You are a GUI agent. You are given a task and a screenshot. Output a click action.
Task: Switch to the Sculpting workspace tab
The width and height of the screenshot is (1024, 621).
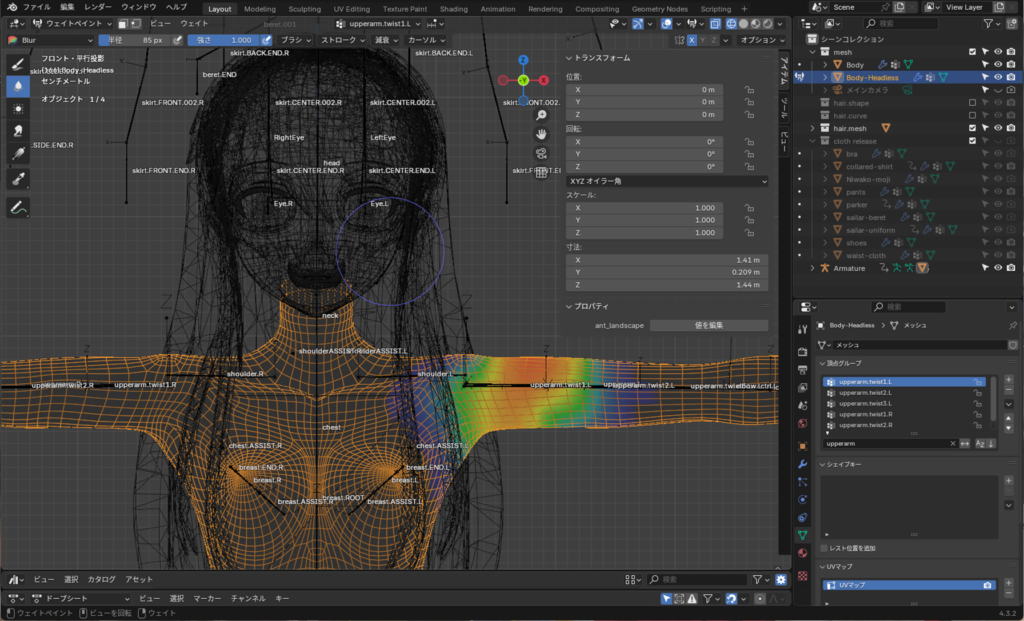(304, 9)
